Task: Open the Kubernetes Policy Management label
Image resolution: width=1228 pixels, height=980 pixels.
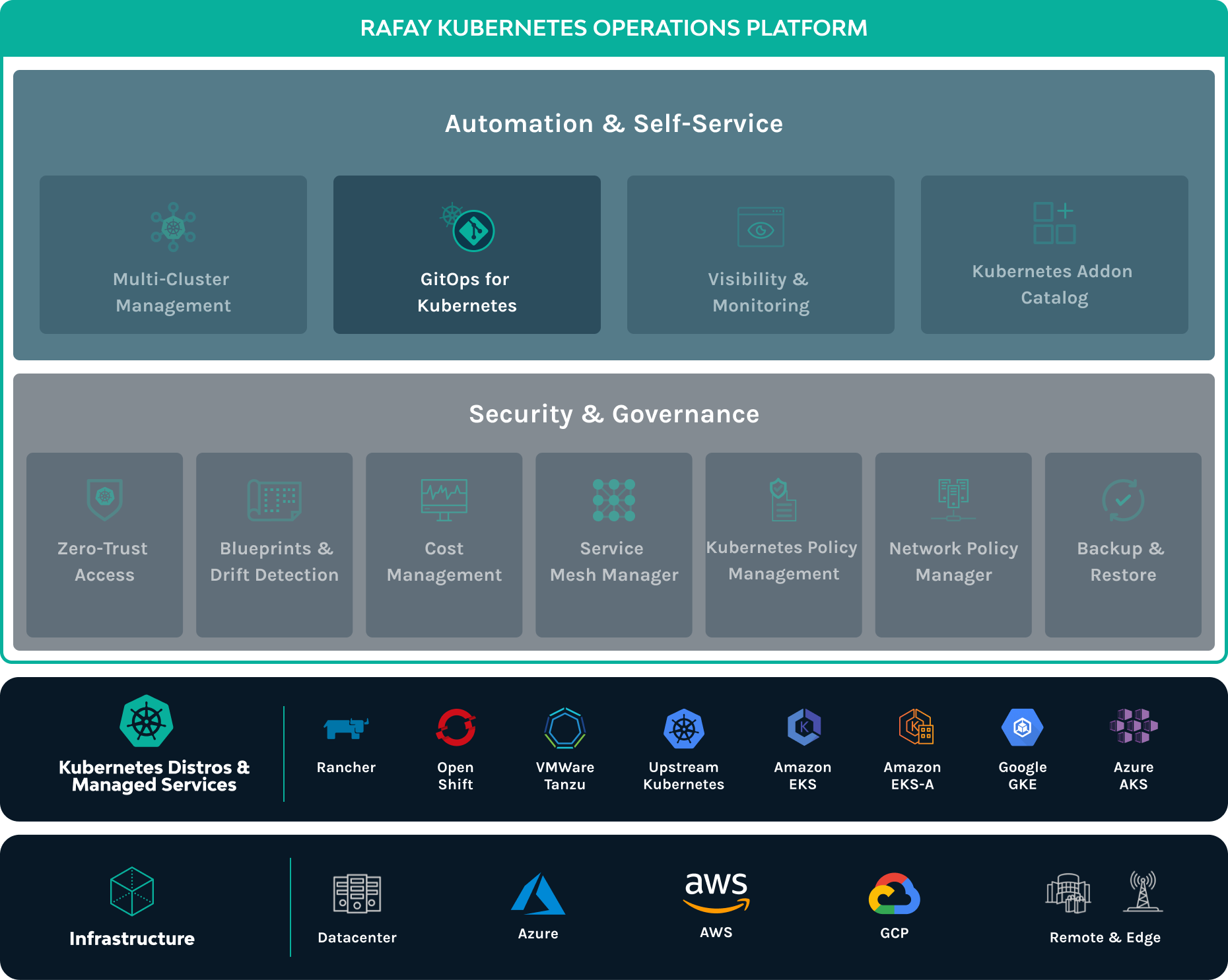Action: (x=782, y=560)
